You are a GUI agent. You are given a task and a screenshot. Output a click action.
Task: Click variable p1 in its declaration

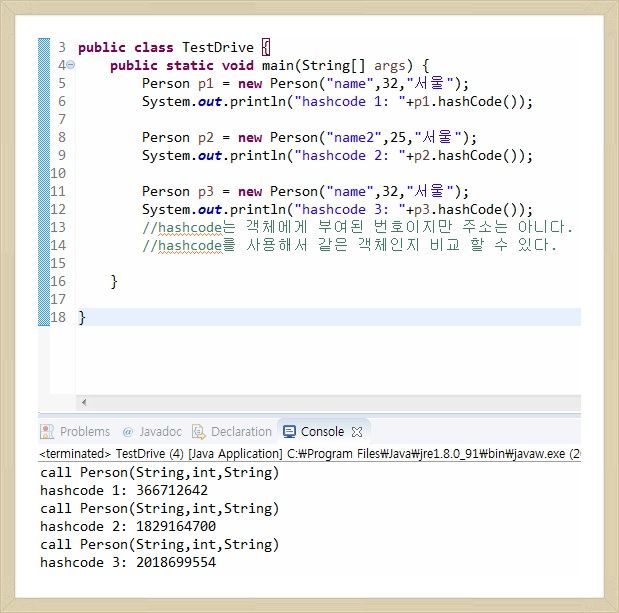205,84
